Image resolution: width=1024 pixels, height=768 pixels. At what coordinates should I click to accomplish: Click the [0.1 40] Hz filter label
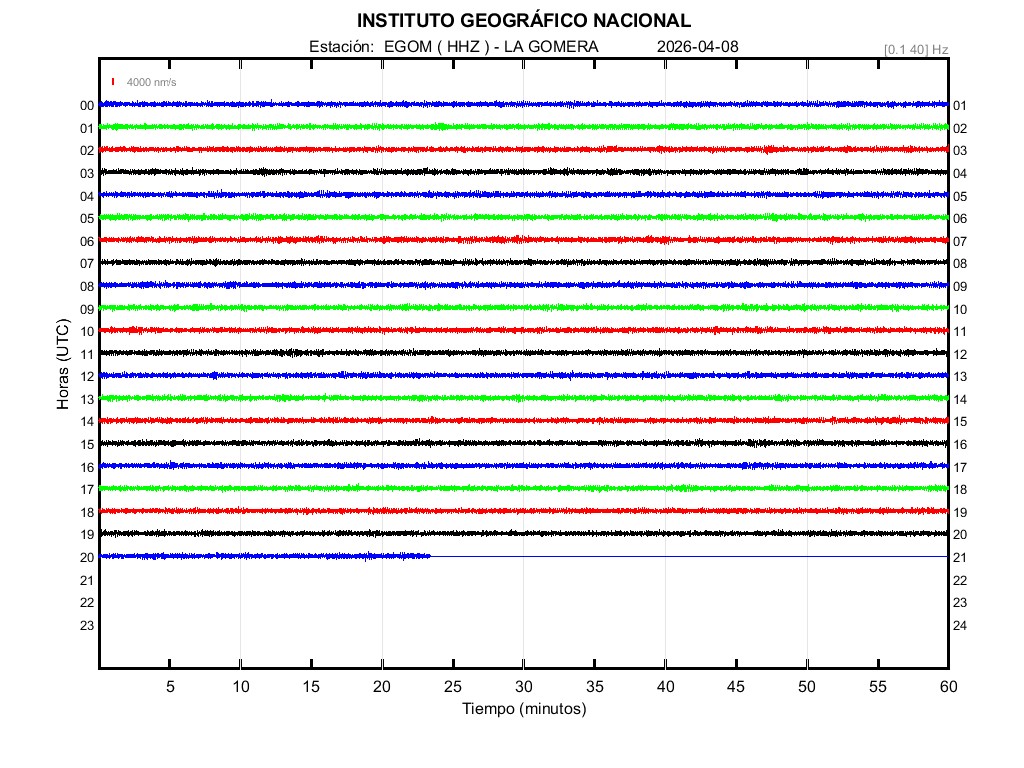(x=916, y=49)
